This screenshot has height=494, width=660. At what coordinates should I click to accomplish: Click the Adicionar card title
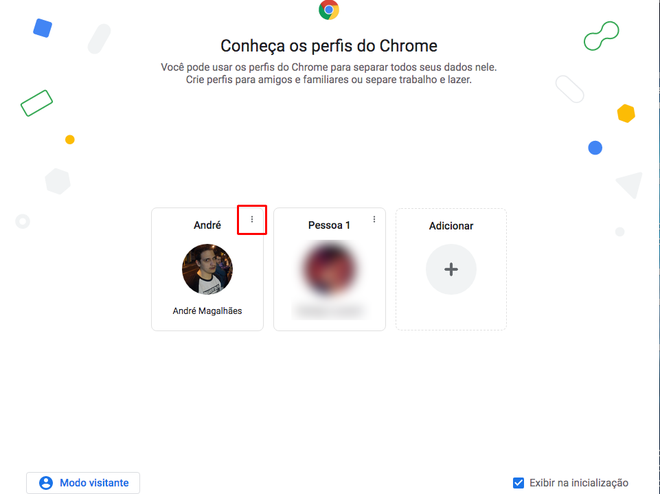[451, 226]
